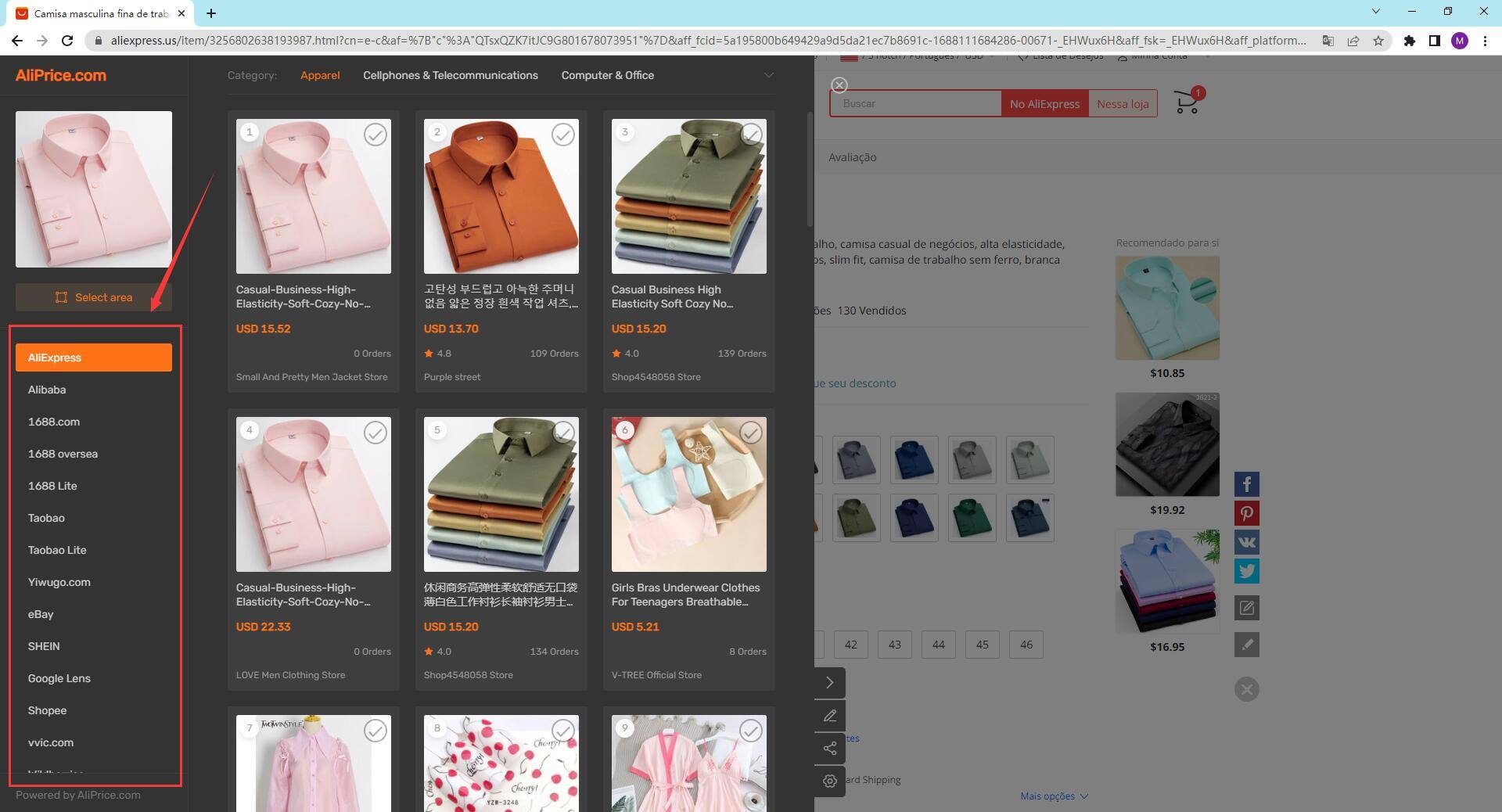
Task: Click No AliExpress search button
Action: (x=1044, y=103)
